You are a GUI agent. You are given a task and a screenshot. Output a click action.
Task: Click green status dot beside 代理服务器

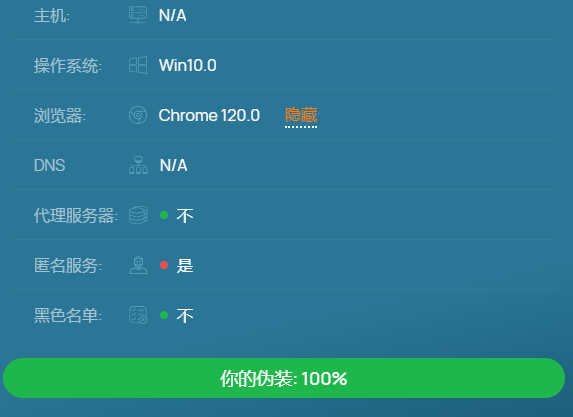click(164, 215)
